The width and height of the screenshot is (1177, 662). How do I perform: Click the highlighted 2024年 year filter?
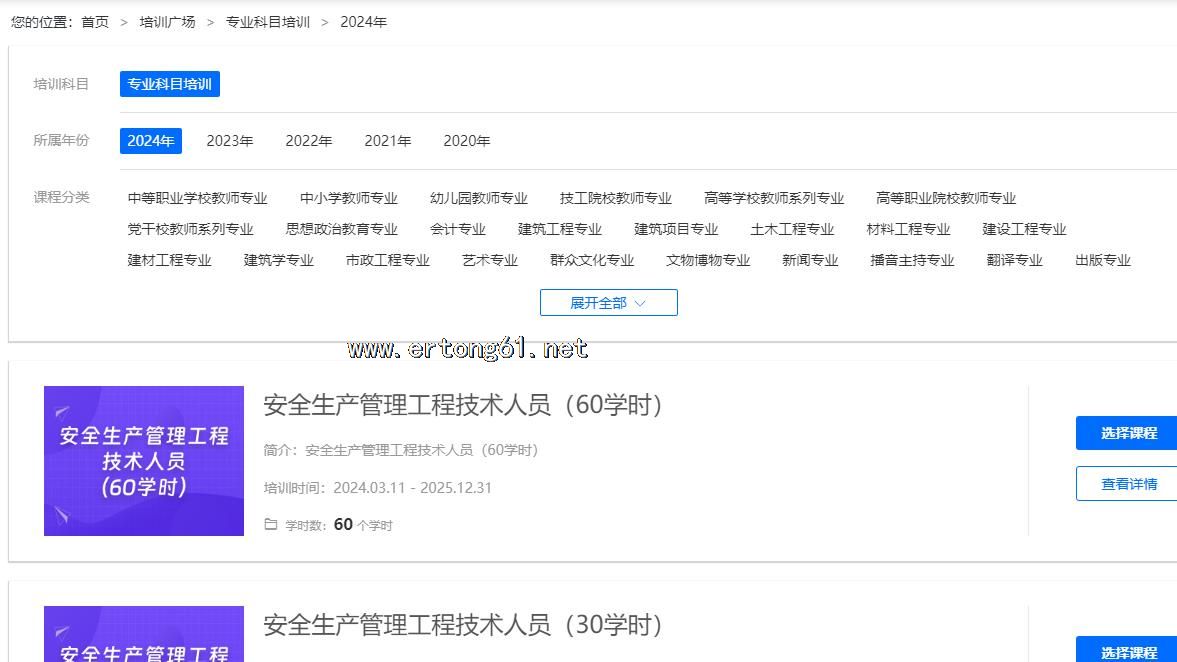point(151,141)
